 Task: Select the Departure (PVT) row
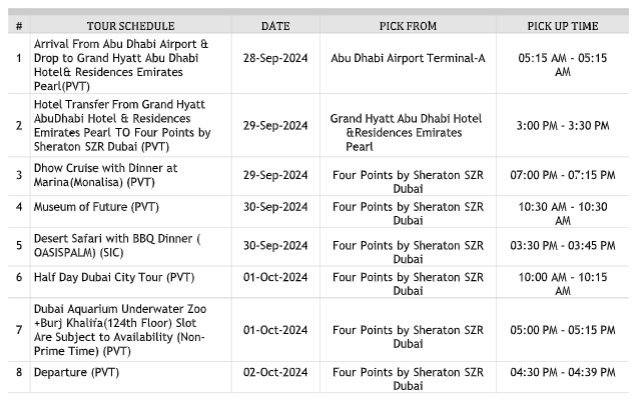318,378
